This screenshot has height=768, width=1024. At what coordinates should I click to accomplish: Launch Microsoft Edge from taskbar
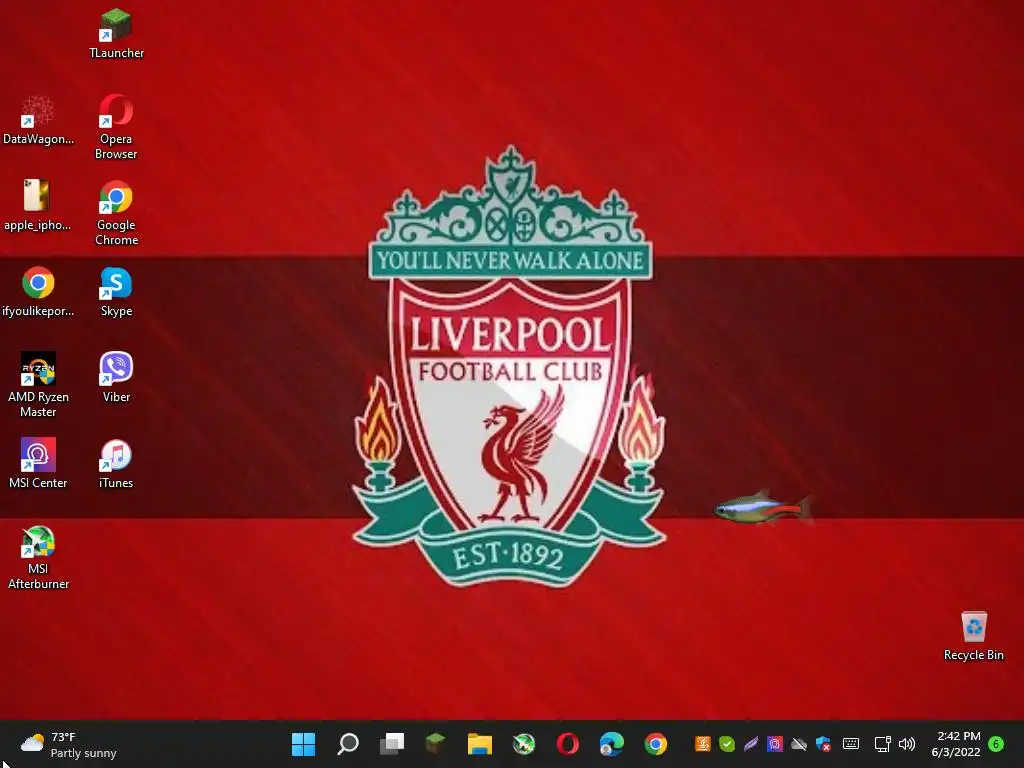tap(612, 744)
